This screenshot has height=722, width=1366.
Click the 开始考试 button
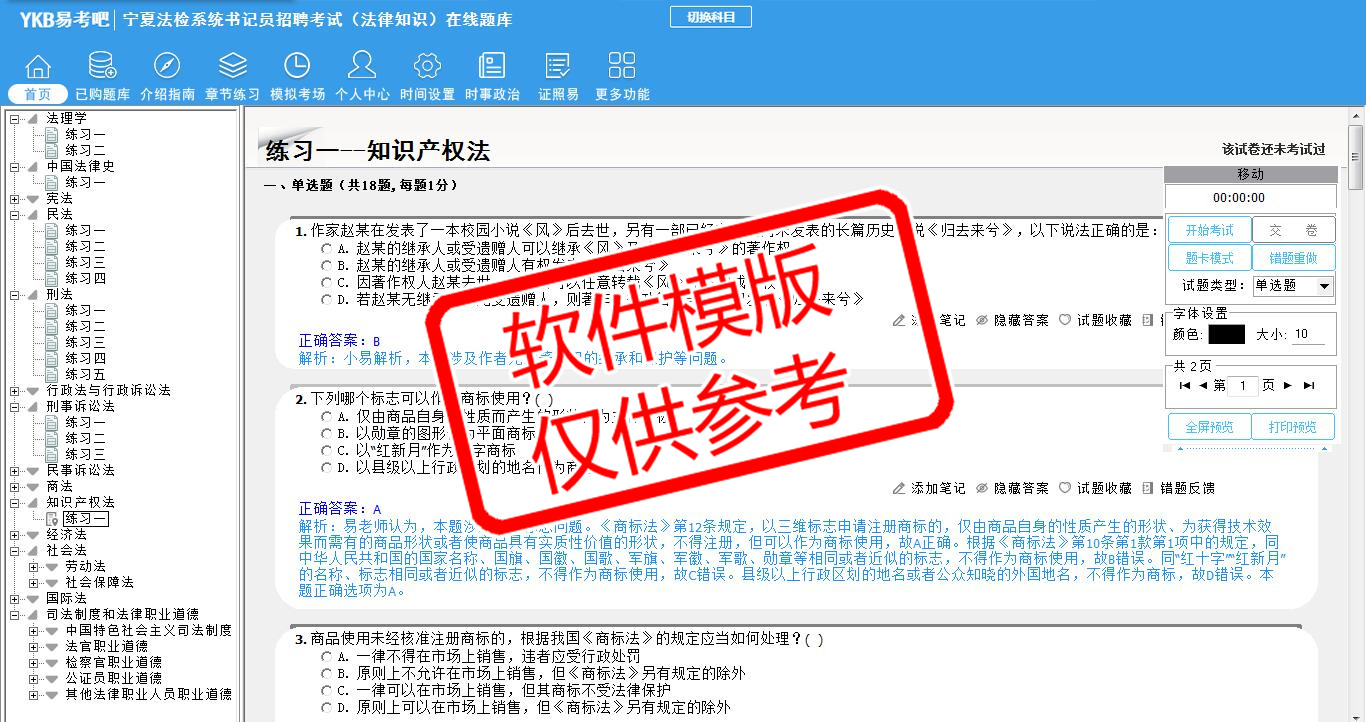pyautogui.click(x=1209, y=230)
